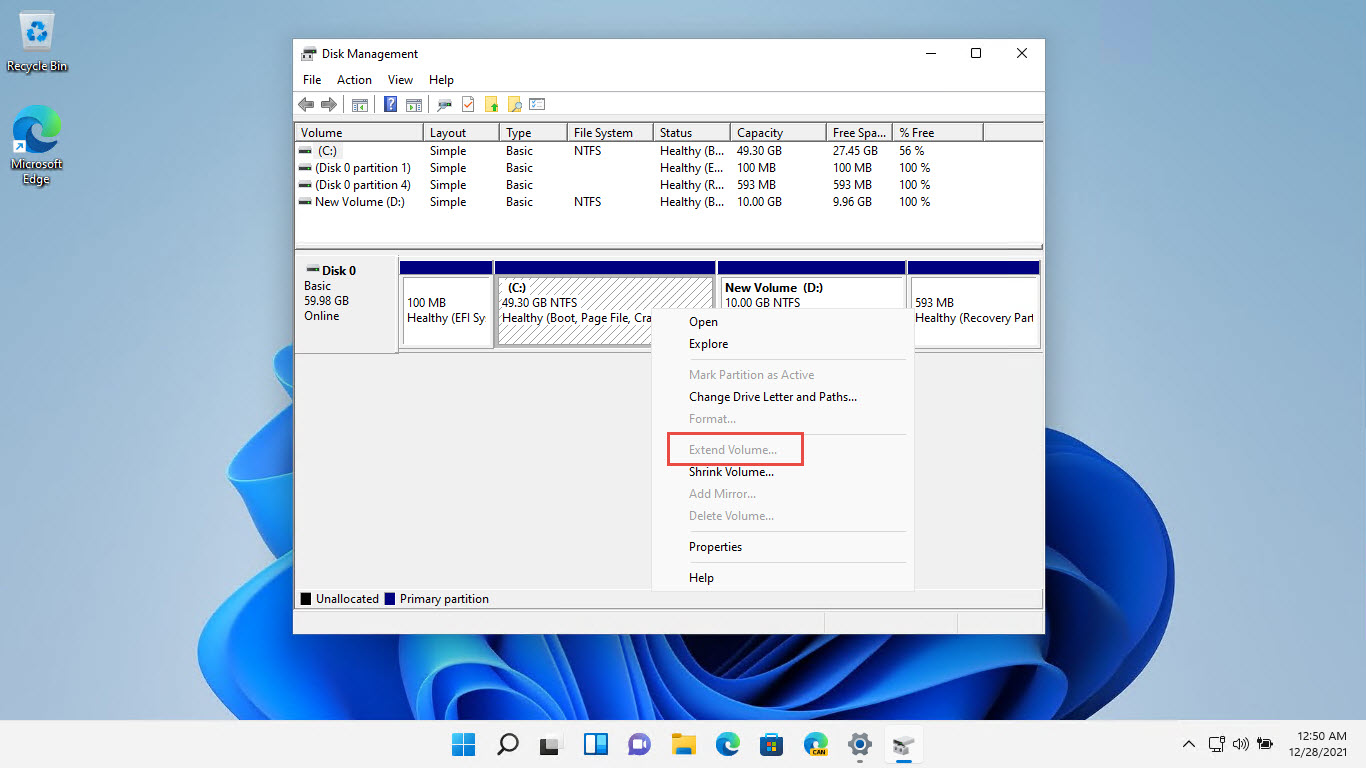Open help using the question-mark toolbar icon
The image size is (1366, 768).
click(390, 104)
